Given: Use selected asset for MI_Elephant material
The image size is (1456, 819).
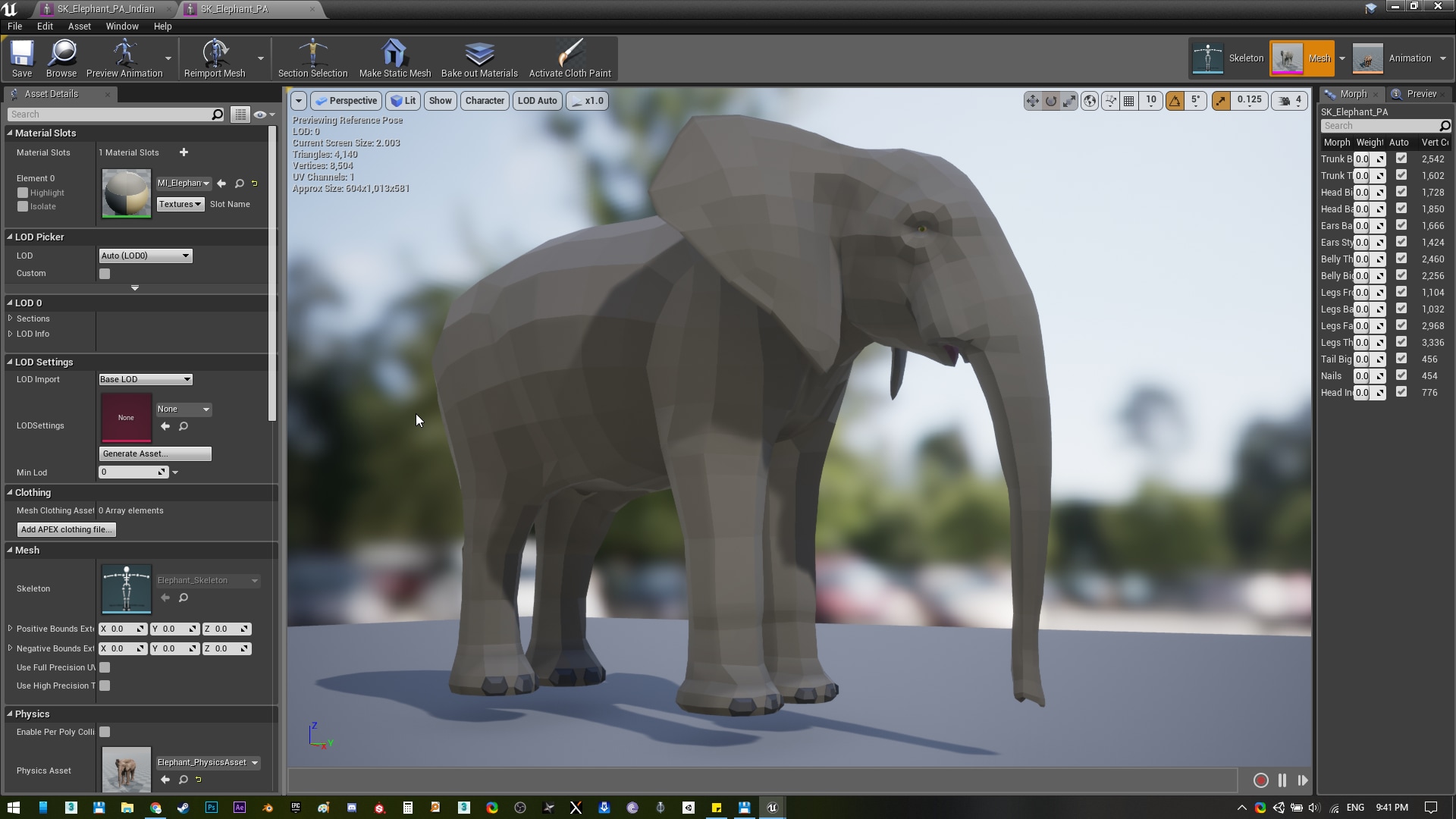Looking at the screenshot, I should (x=221, y=184).
